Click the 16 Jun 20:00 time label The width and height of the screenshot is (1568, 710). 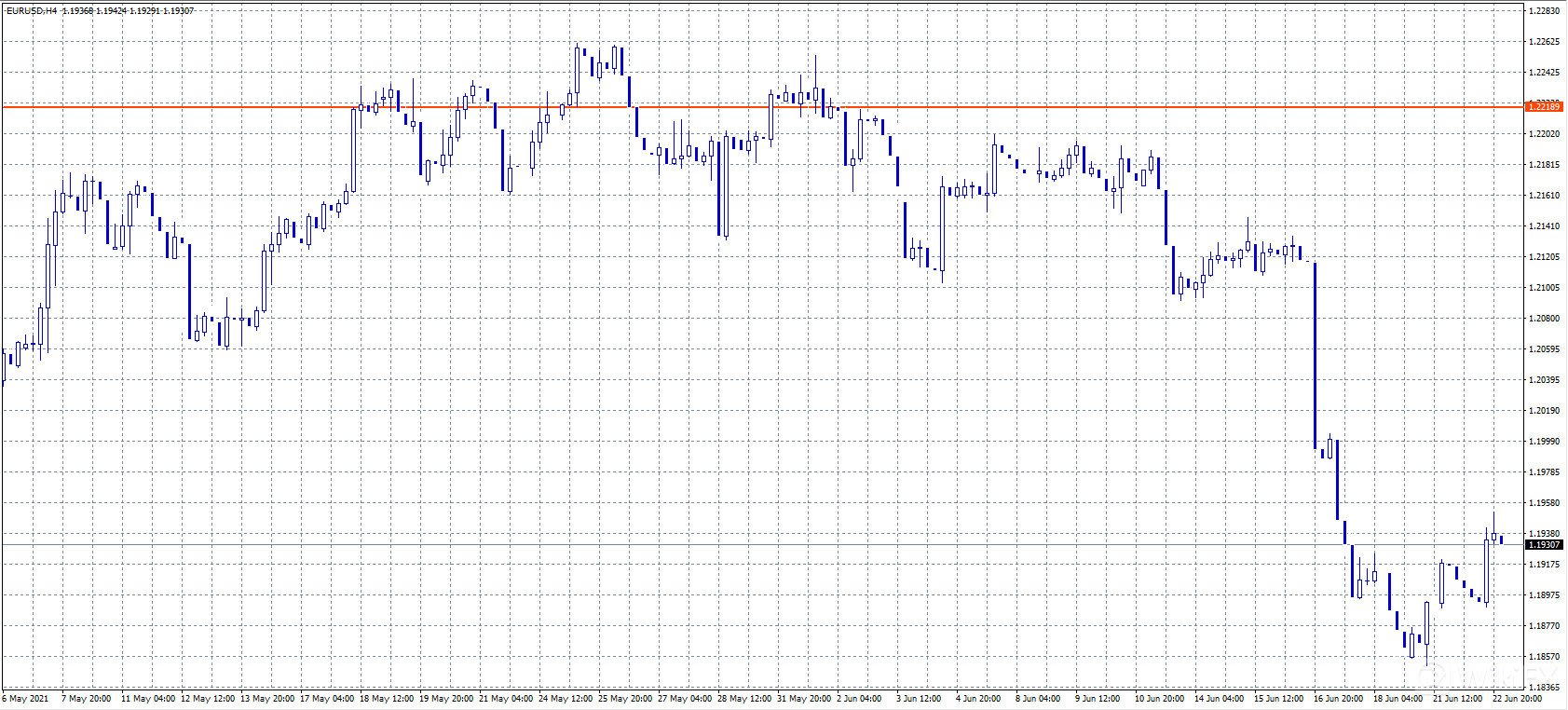tap(1338, 698)
